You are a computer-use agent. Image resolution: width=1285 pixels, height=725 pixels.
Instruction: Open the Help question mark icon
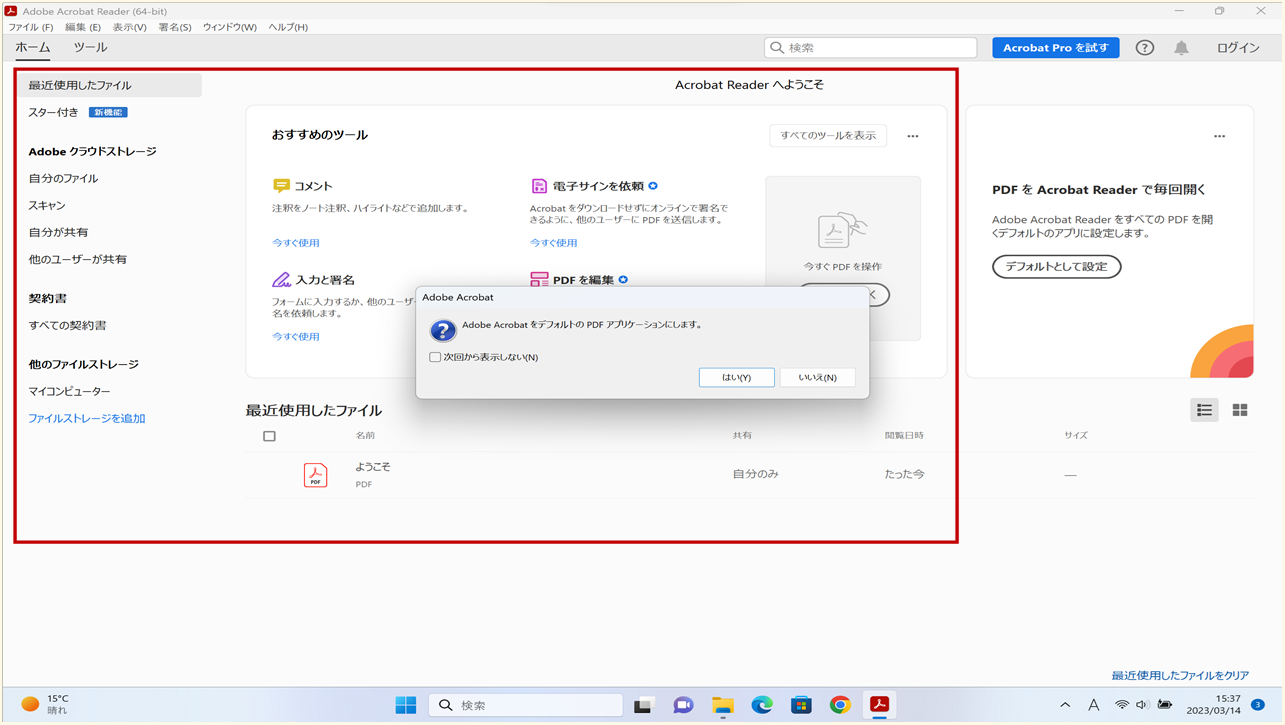(1145, 48)
